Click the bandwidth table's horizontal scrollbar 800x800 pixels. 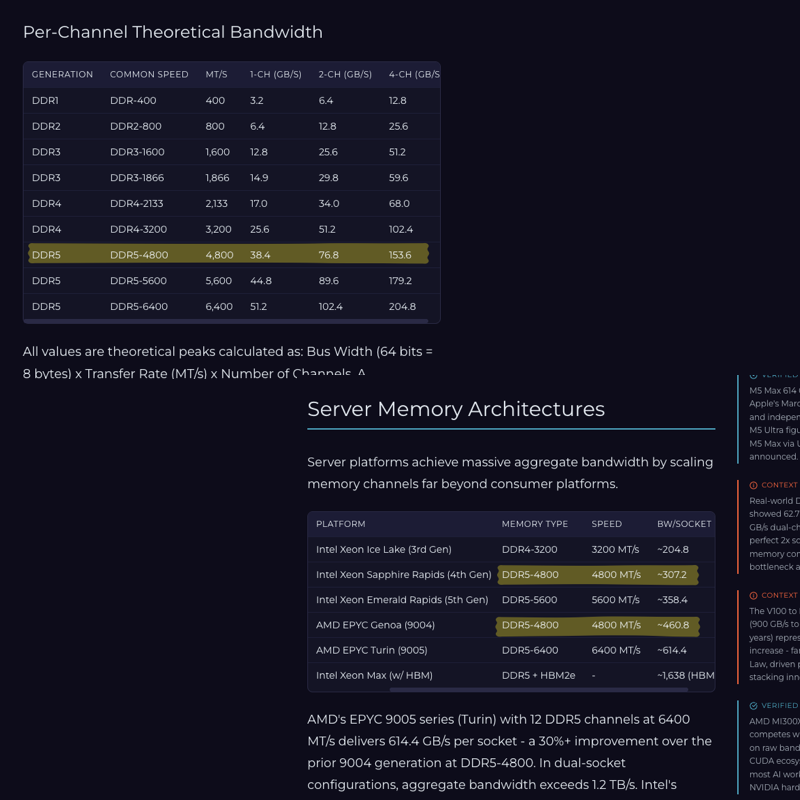click(x=226, y=321)
